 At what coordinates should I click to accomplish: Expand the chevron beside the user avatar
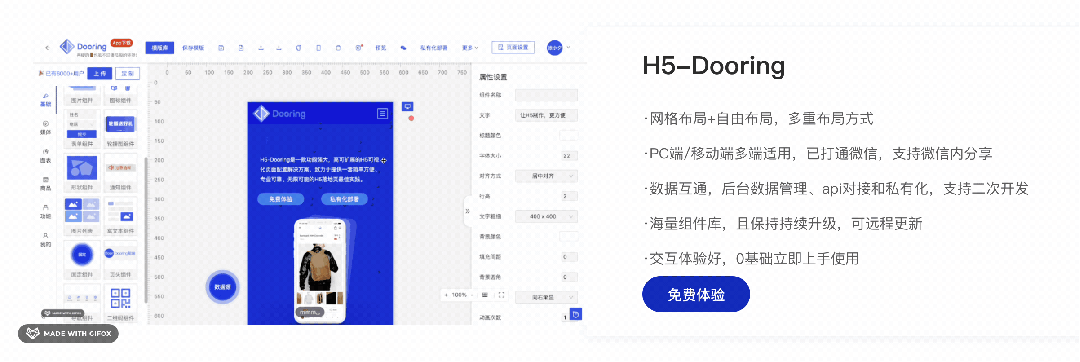[568, 47]
